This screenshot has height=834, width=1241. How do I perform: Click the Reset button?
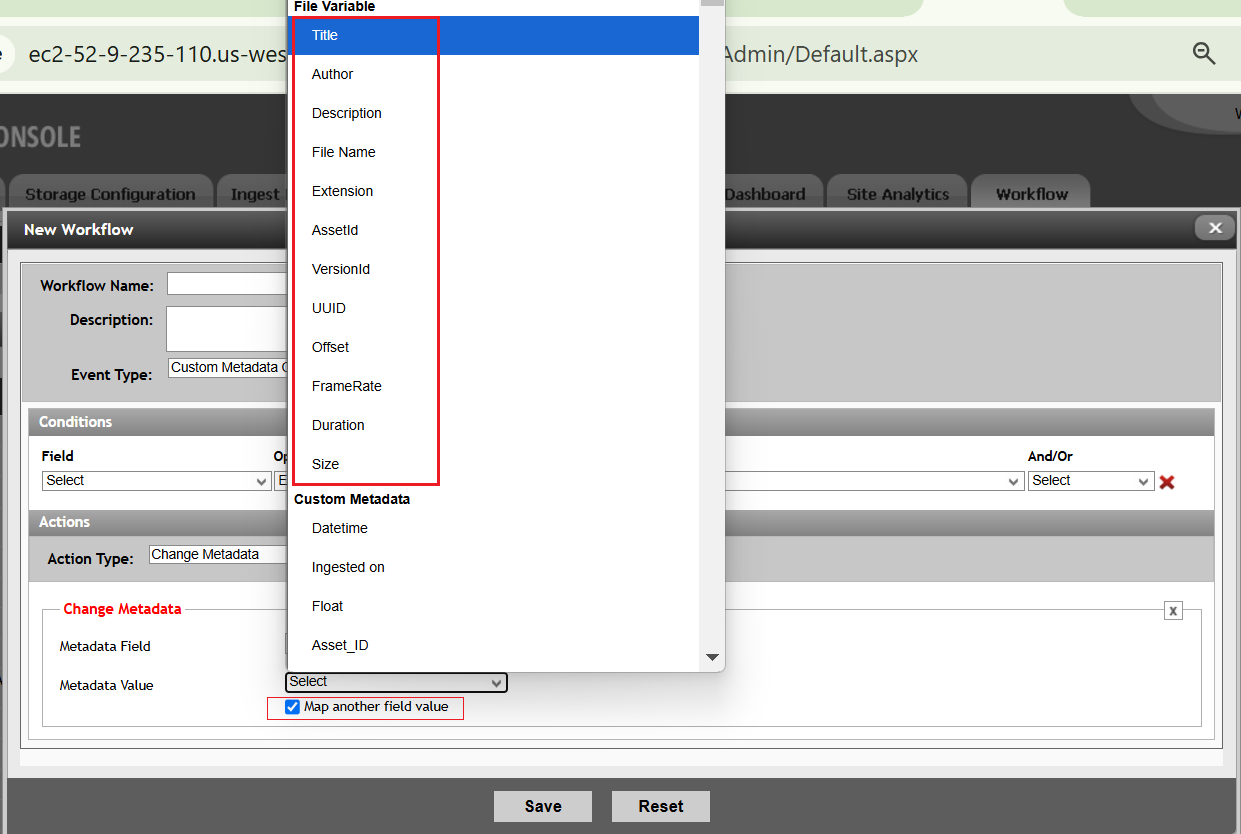(661, 806)
